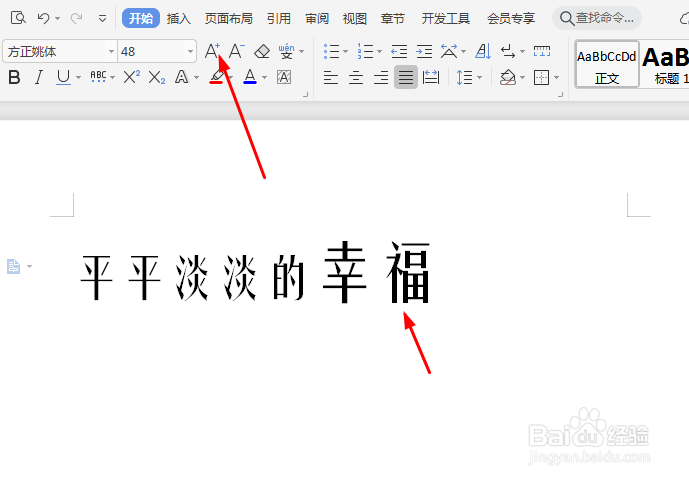Open Chinese layout icon
689x481 pixels.
click(449, 51)
